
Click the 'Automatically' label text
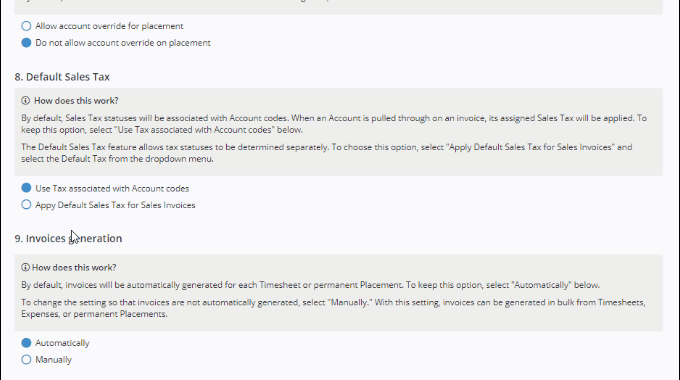(62, 343)
